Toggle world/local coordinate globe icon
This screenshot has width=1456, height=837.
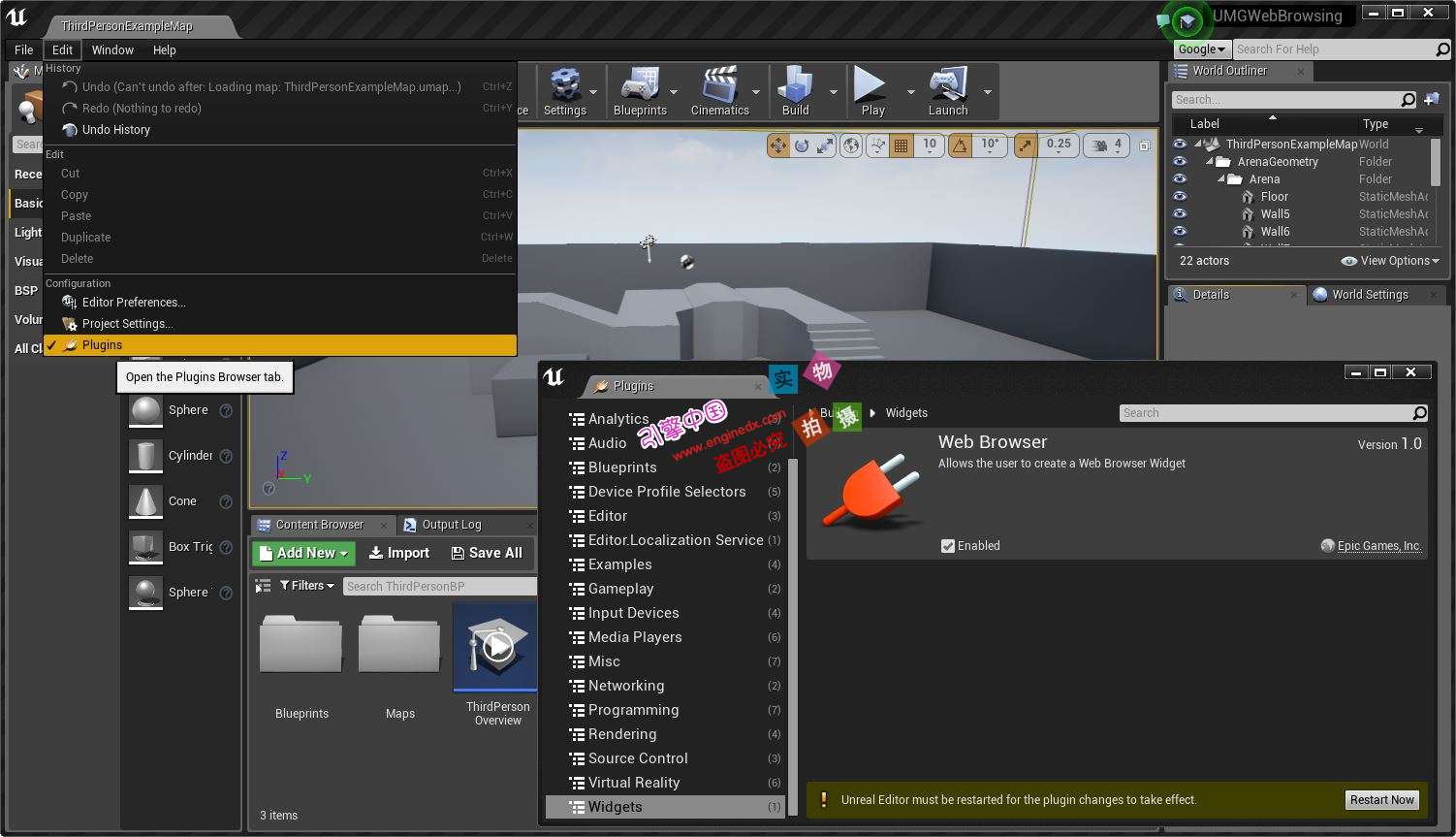pyautogui.click(x=851, y=145)
